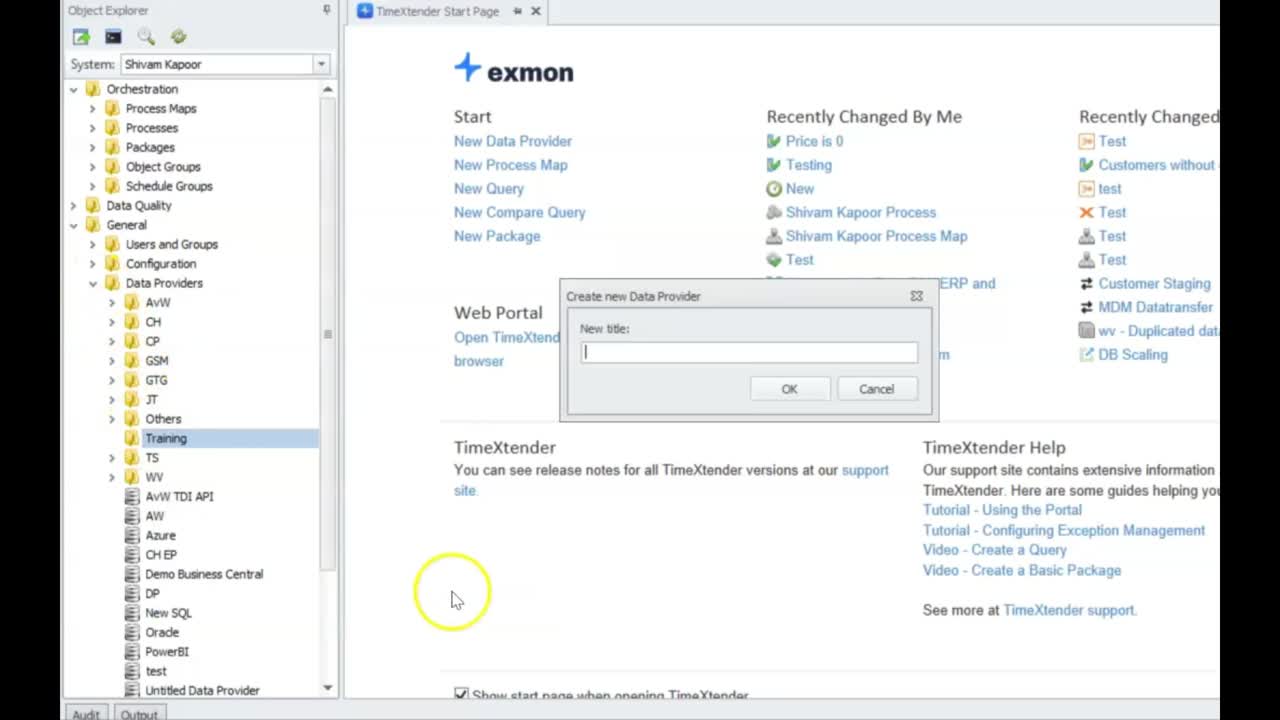This screenshot has width=1280, height=720.
Task: Click the folder icon beside Training
Action: (x=132, y=438)
